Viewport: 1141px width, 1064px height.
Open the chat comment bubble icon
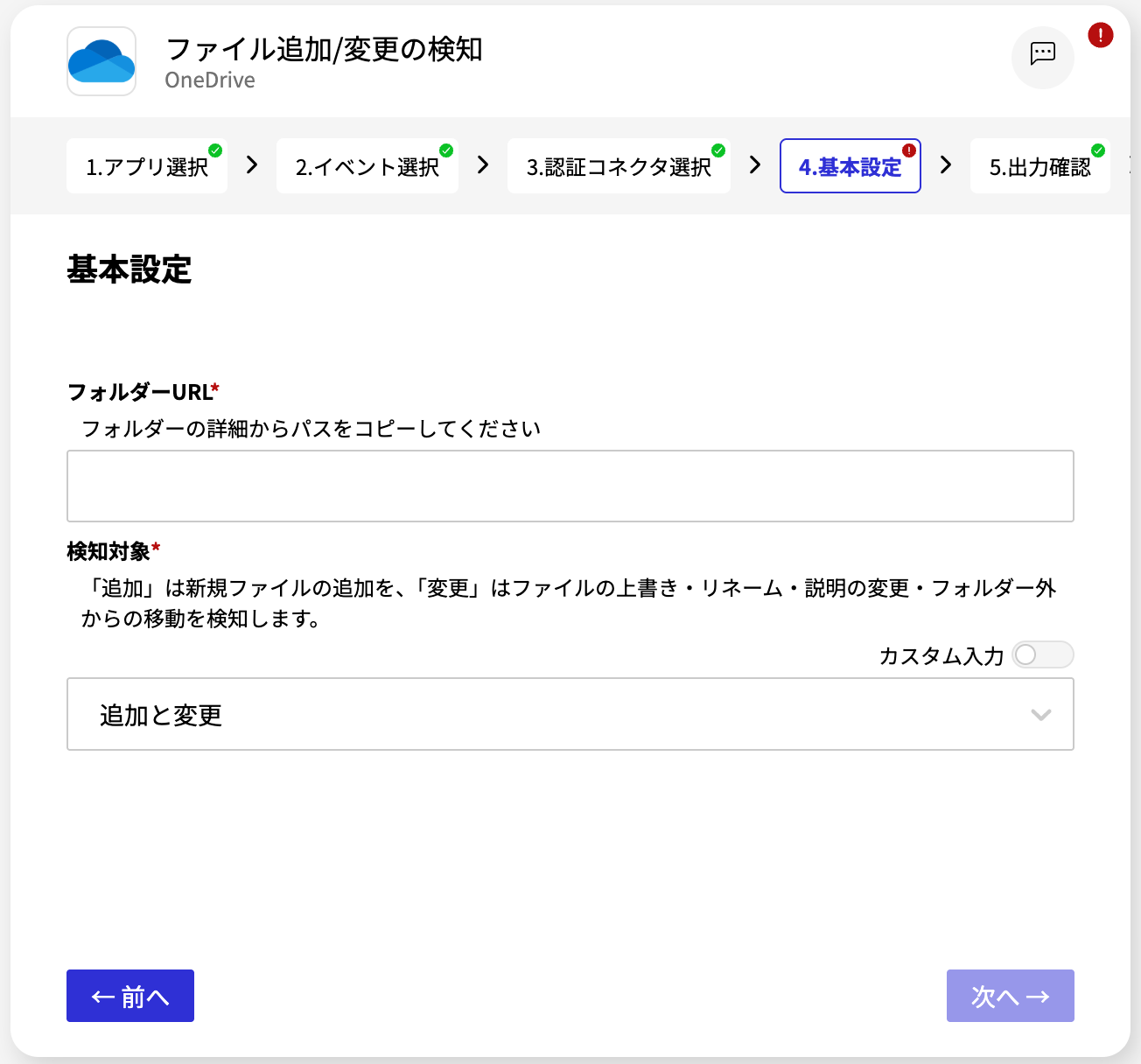pos(1043,57)
